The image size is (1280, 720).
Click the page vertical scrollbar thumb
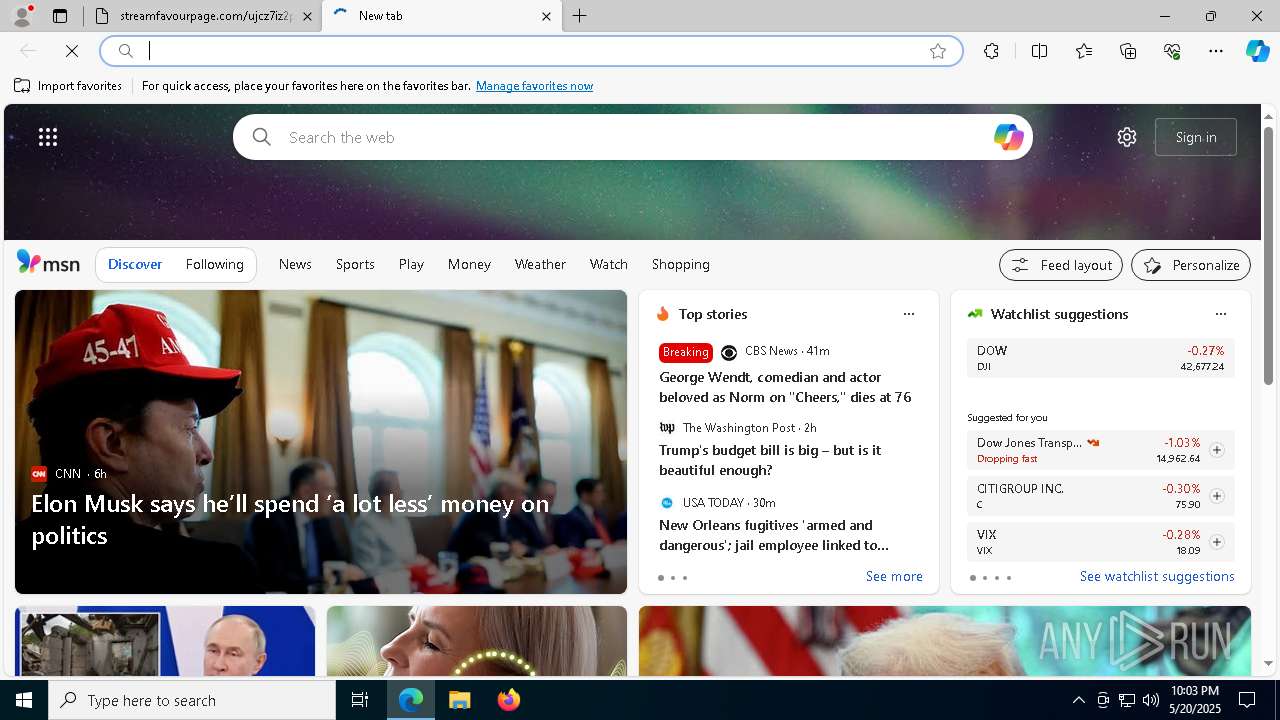click(1269, 256)
